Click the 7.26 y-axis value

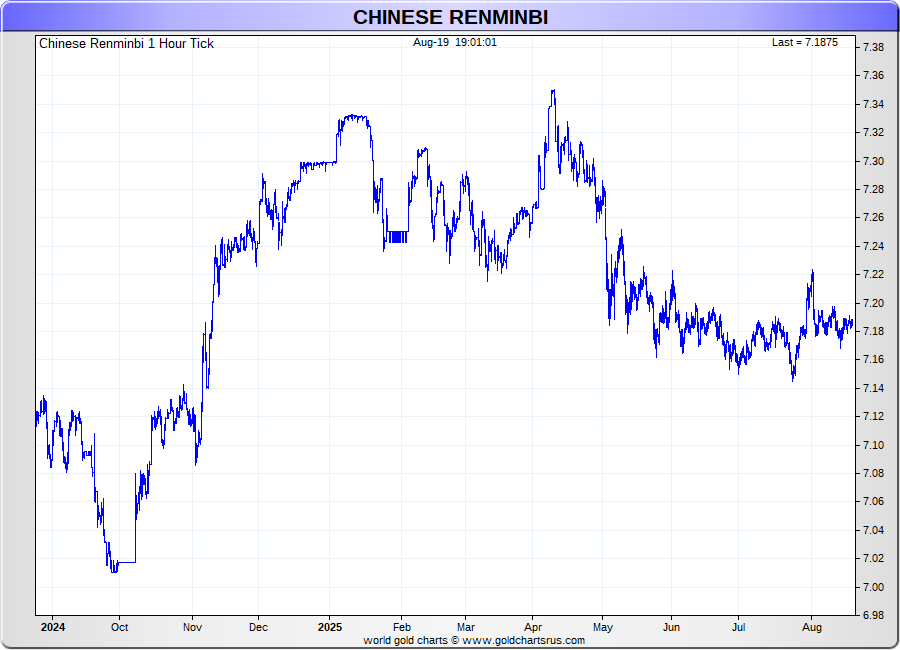(x=874, y=217)
